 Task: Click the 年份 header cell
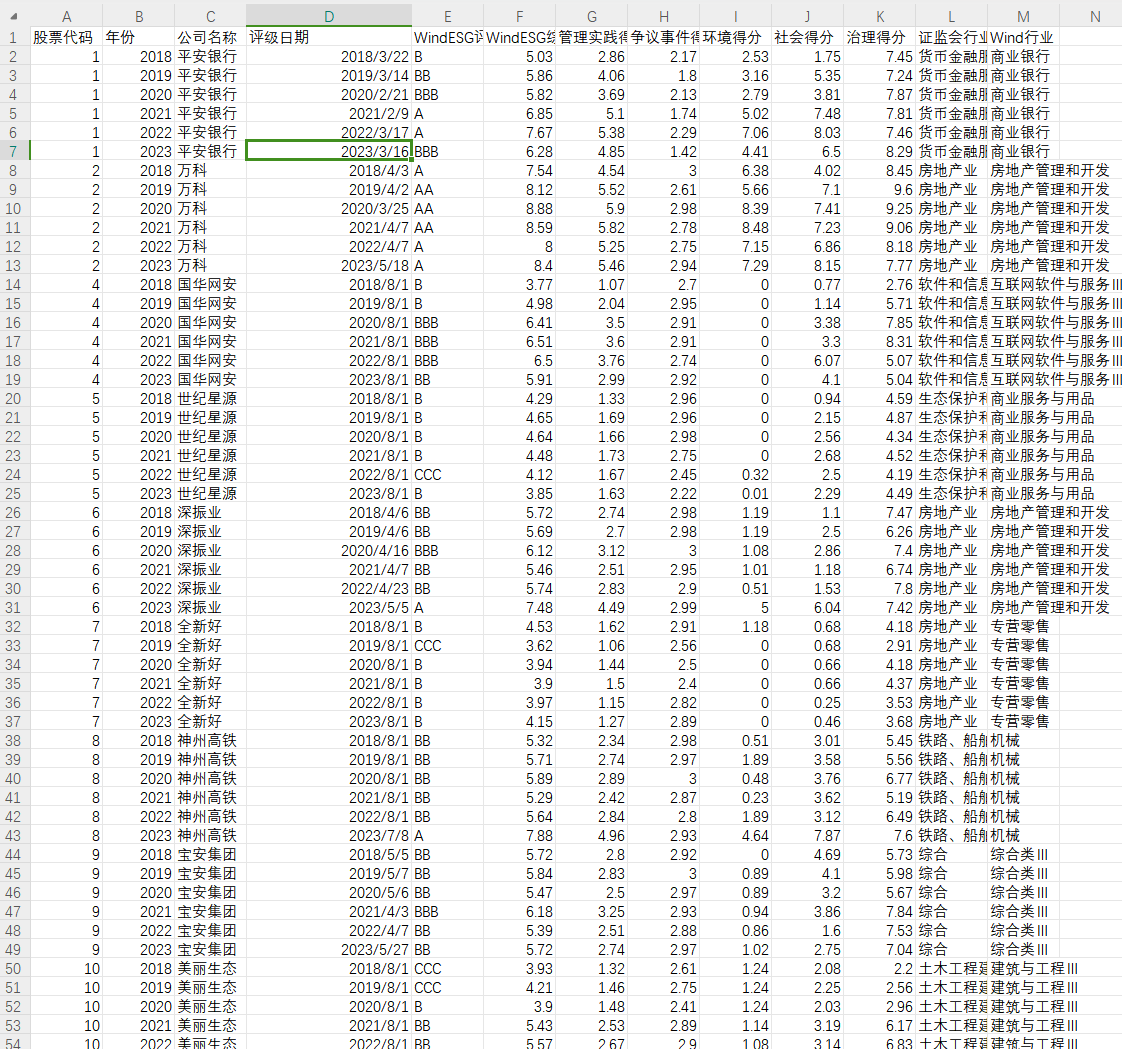[x=138, y=37]
